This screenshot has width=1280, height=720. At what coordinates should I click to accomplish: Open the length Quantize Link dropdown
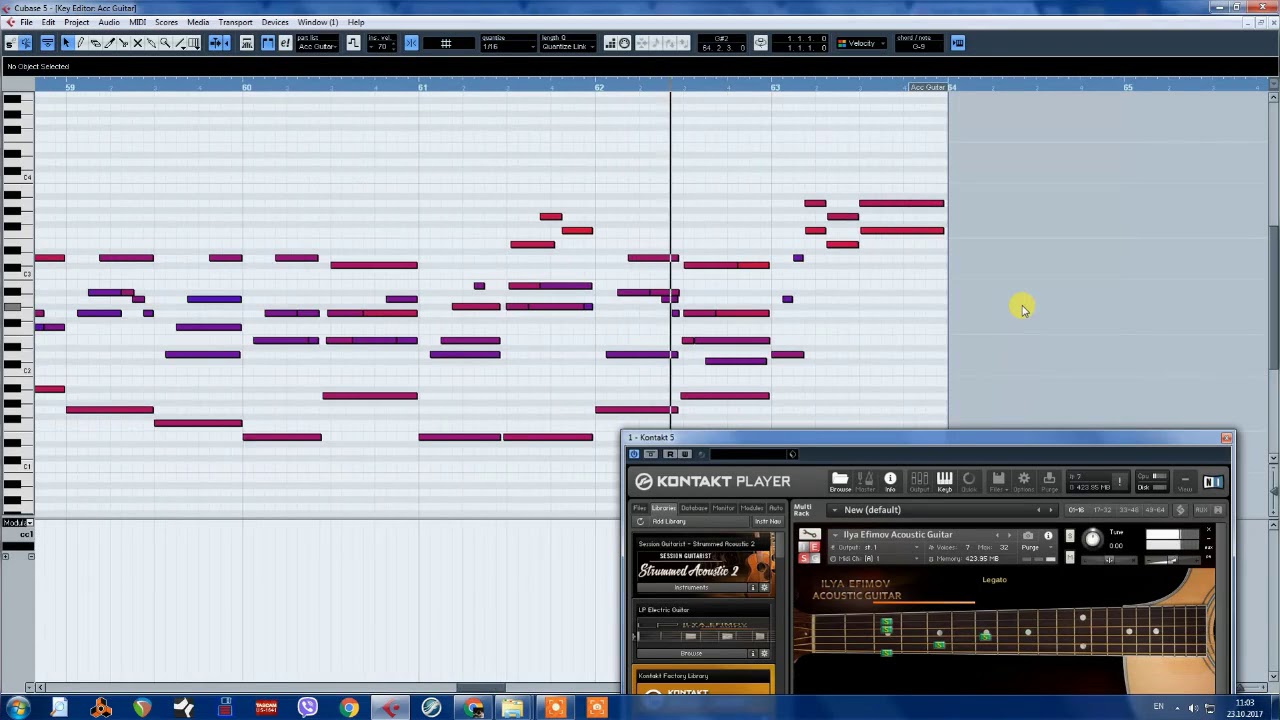568,46
